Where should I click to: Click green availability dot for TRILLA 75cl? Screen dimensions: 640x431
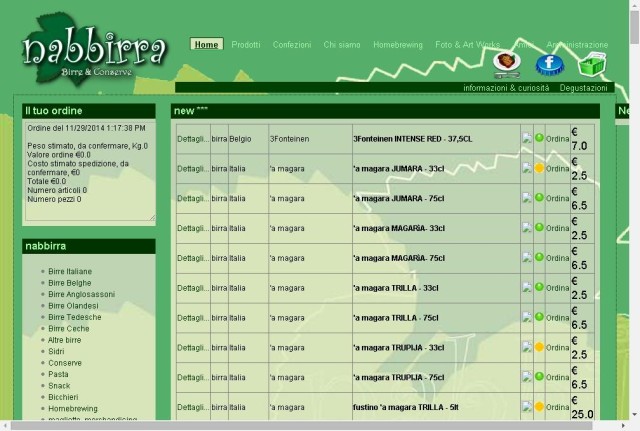539,317
